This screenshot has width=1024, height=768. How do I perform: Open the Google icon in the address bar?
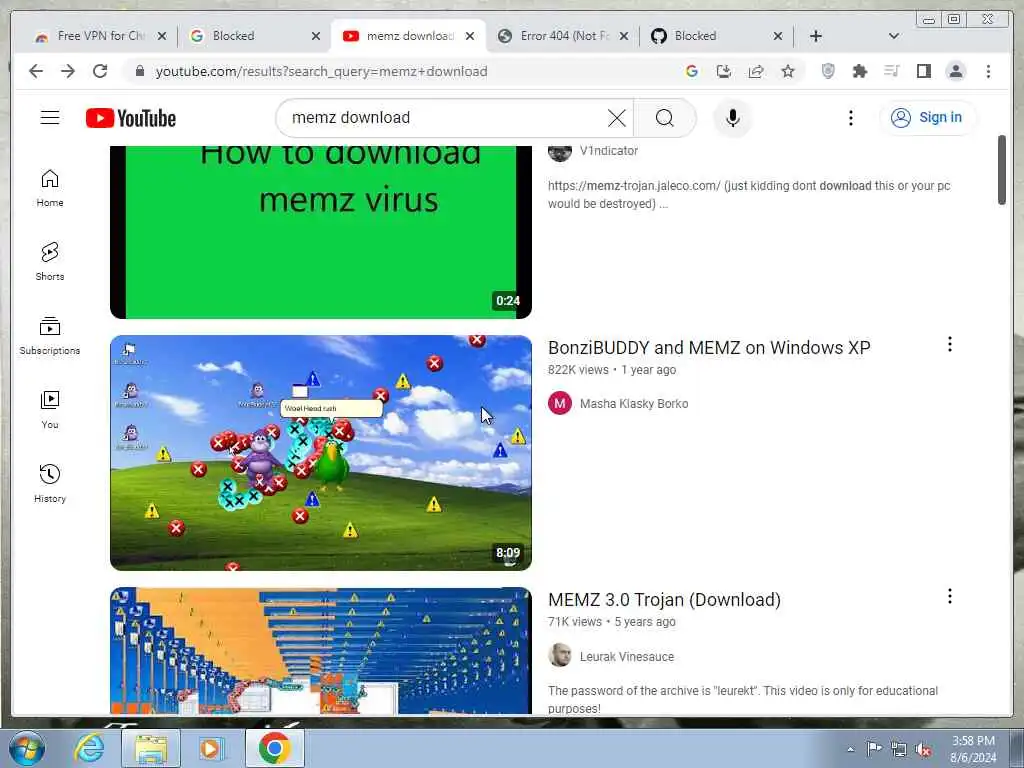[x=692, y=71]
